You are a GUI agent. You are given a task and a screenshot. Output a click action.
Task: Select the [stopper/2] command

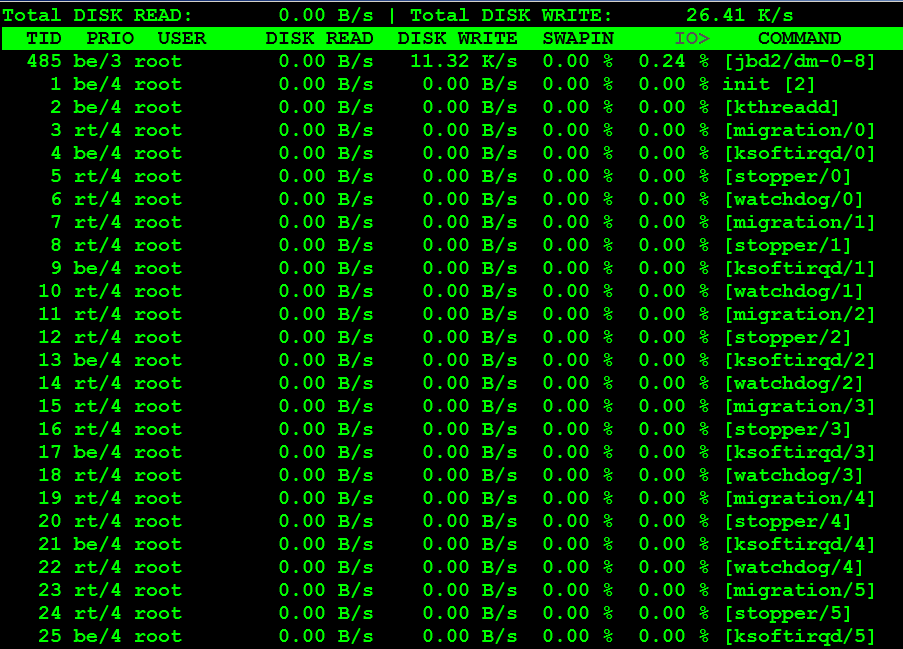coord(788,337)
